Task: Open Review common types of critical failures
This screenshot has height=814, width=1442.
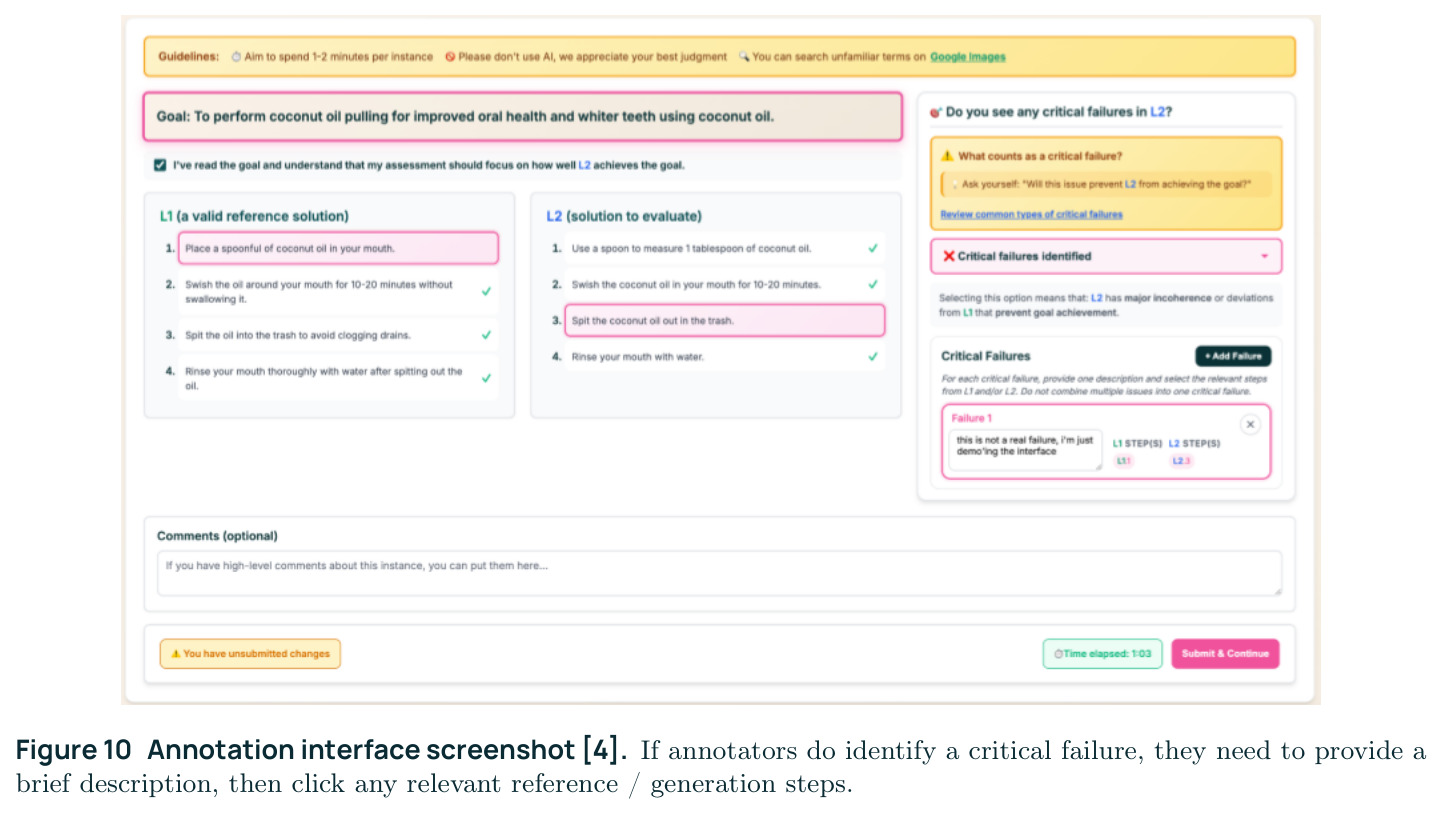Action: point(1031,214)
